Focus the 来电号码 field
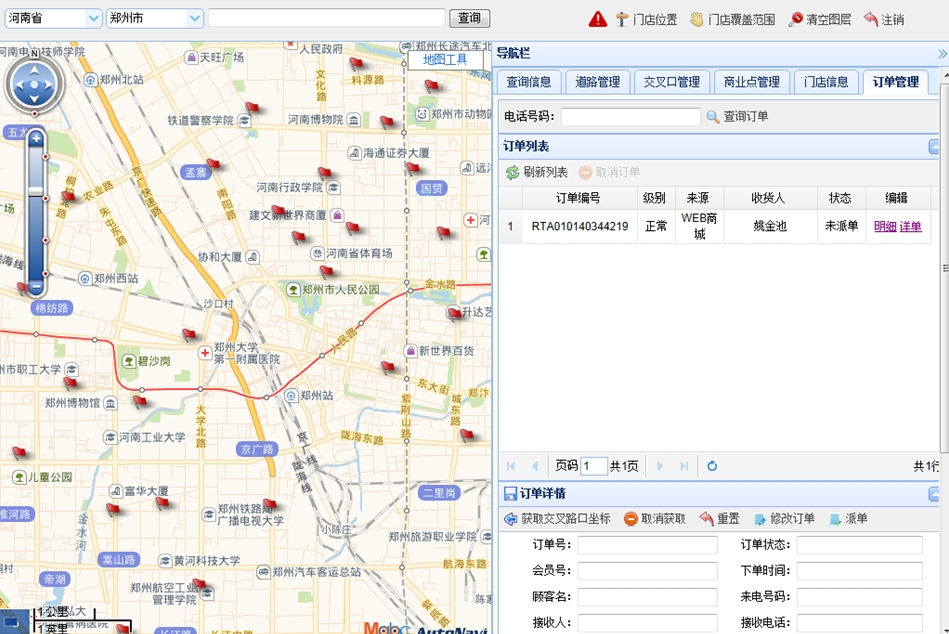949x634 pixels. (859, 597)
